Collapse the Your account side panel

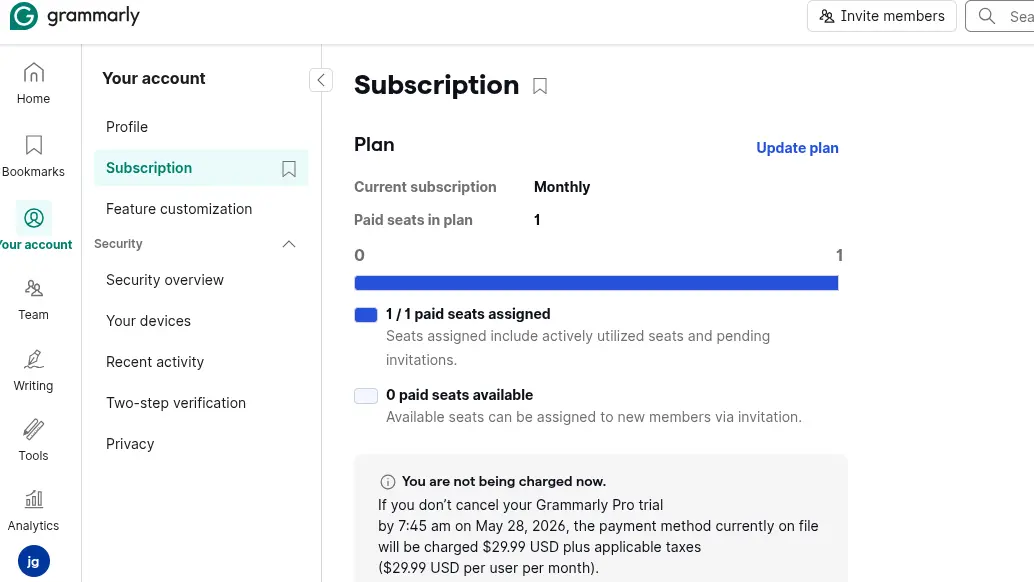tap(321, 80)
